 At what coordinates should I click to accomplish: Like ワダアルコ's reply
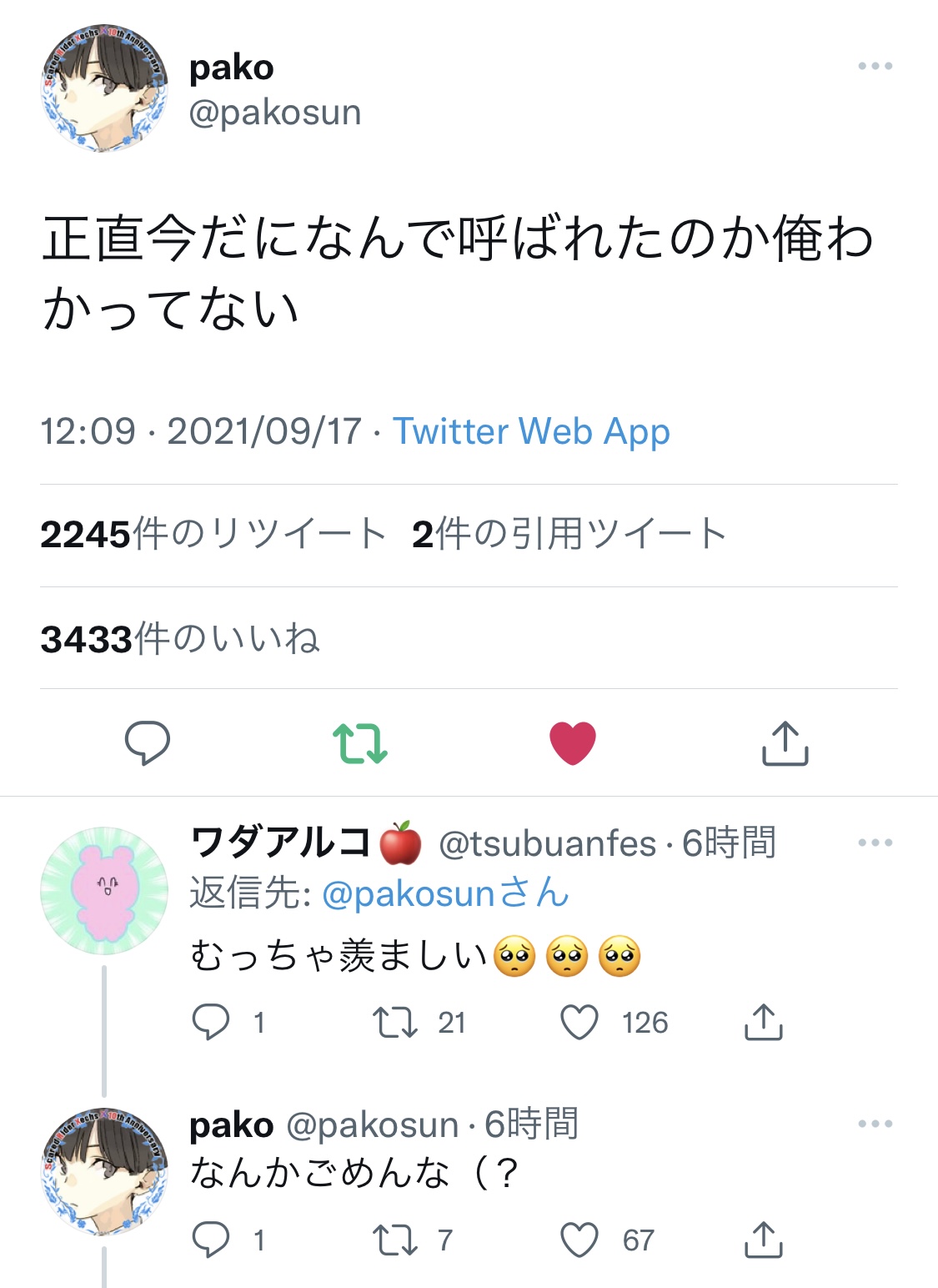(x=579, y=1022)
